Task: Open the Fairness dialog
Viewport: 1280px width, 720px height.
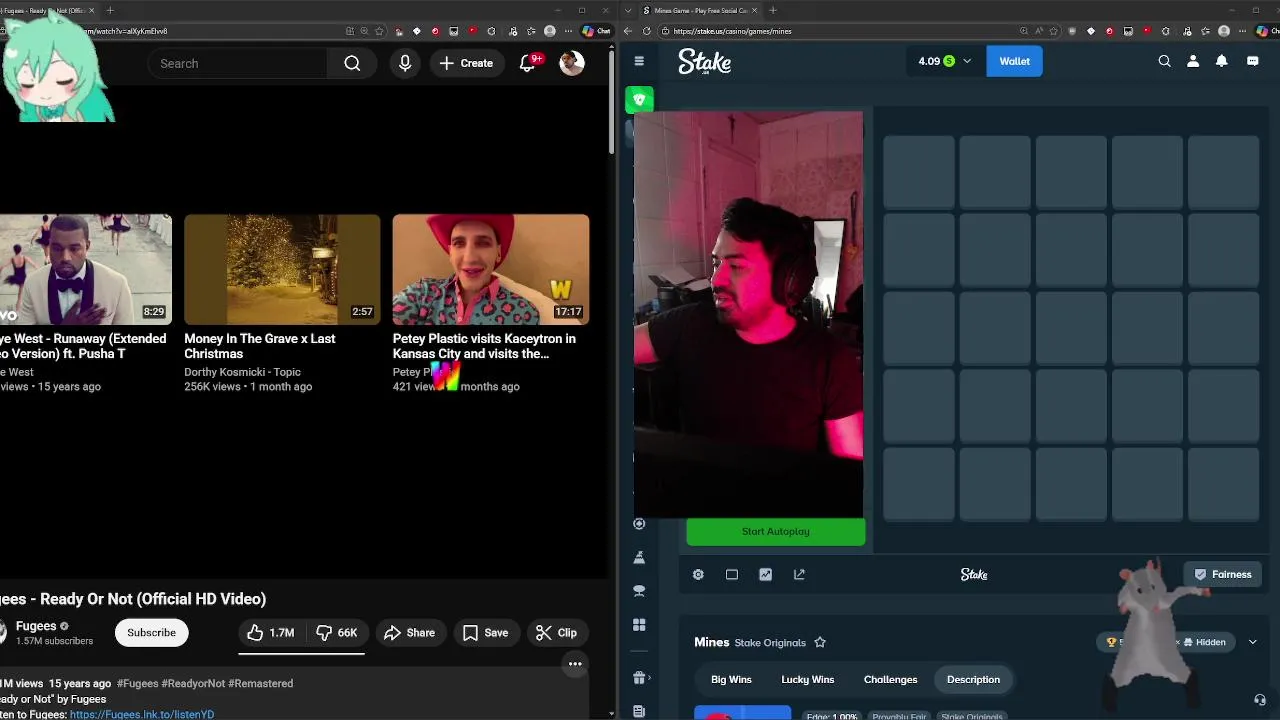Action: [x=1223, y=574]
